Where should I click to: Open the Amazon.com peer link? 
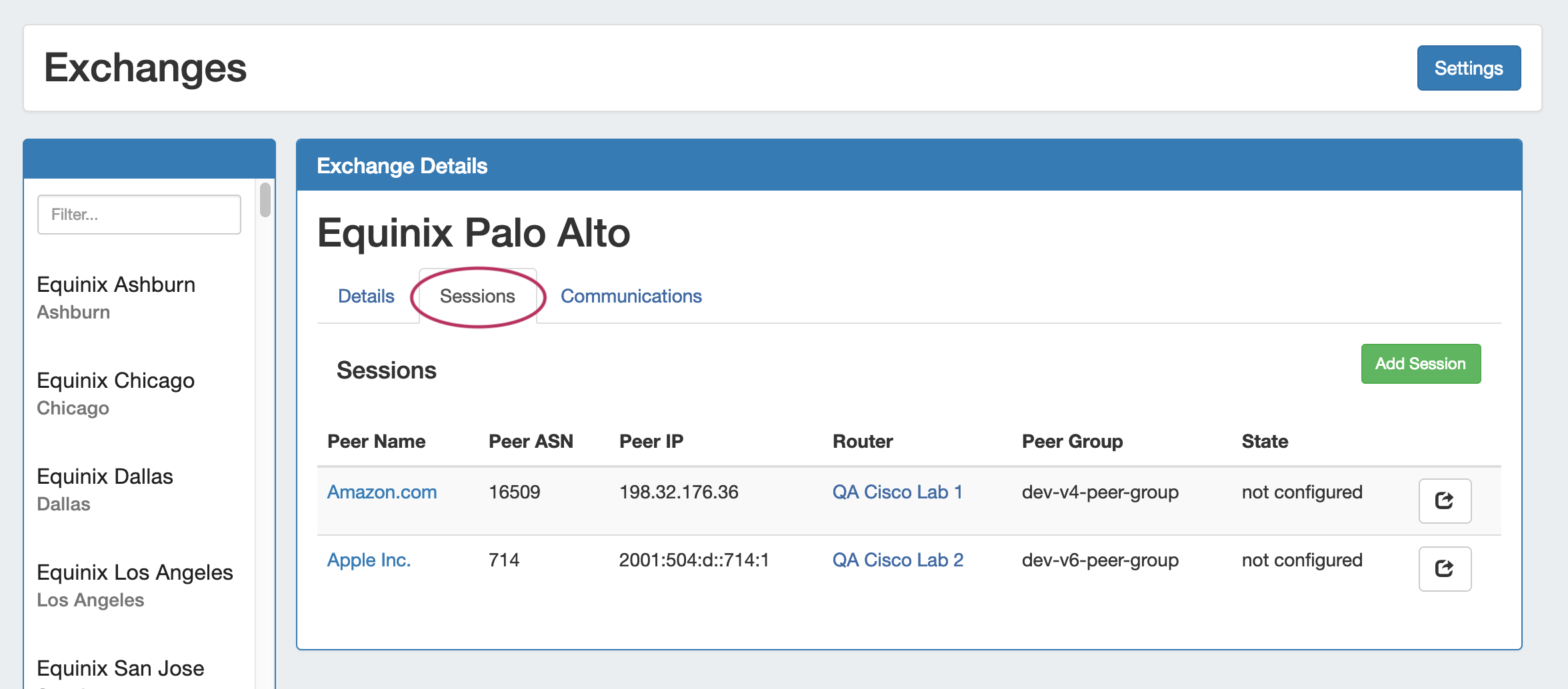[382, 492]
